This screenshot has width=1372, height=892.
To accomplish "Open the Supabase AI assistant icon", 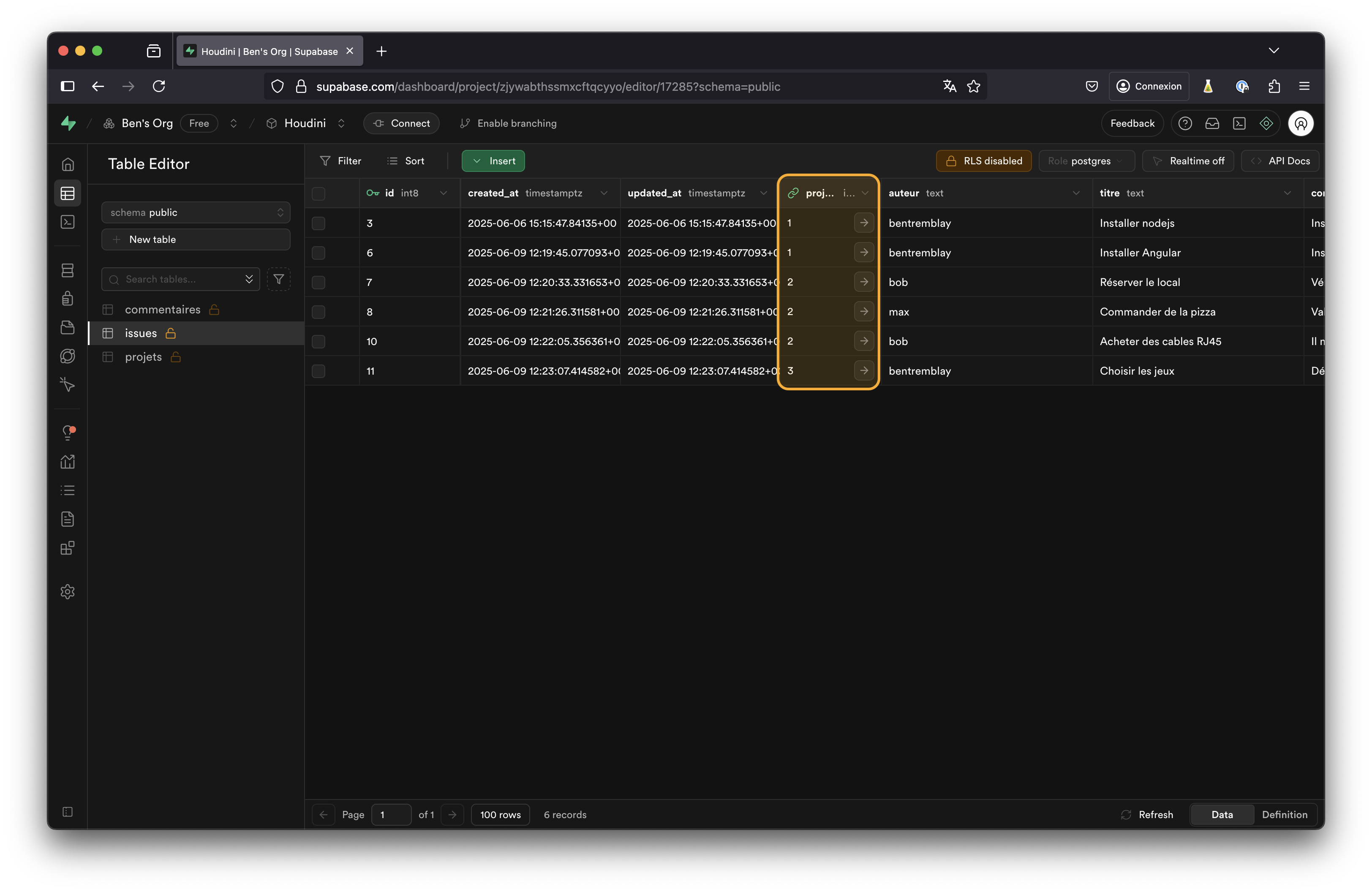I will coord(1266,123).
